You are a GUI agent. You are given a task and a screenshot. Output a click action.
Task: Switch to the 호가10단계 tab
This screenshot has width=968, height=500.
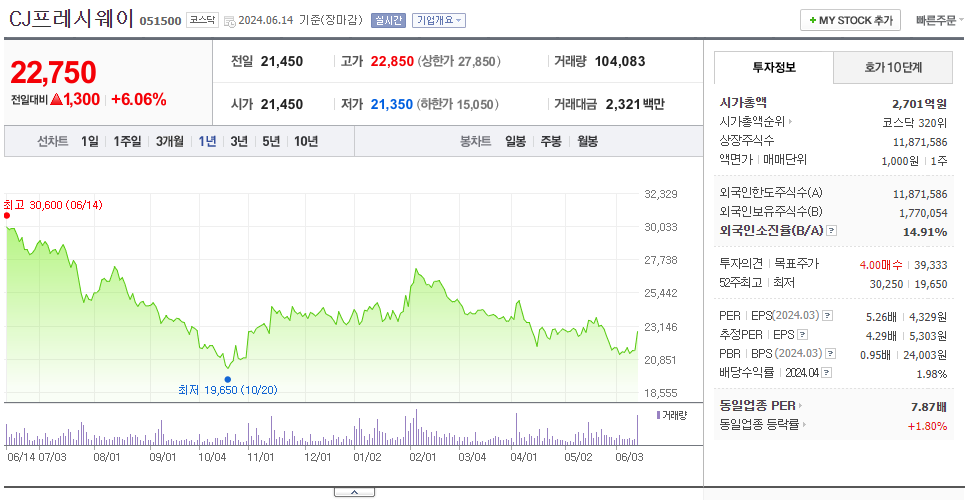[x=893, y=68]
